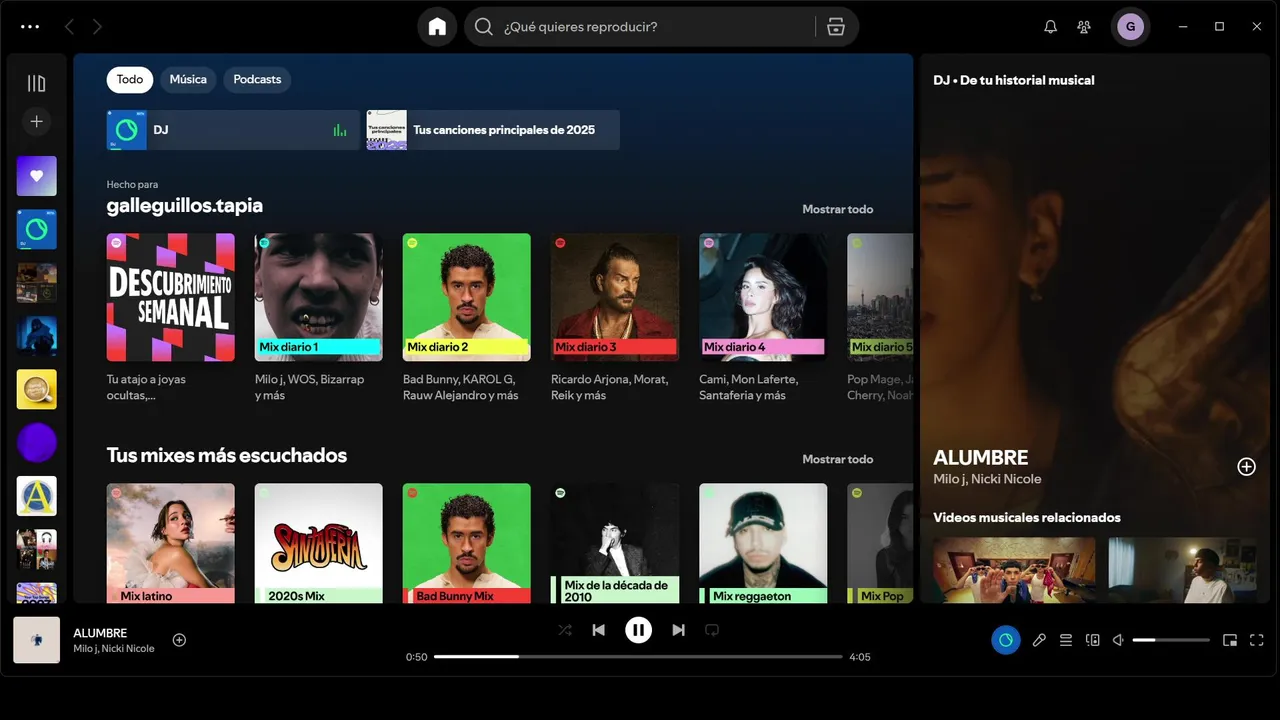Click ALUMBRE title in bottom bar
The height and width of the screenshot is (720, 1280).
(x=100, y=633)
